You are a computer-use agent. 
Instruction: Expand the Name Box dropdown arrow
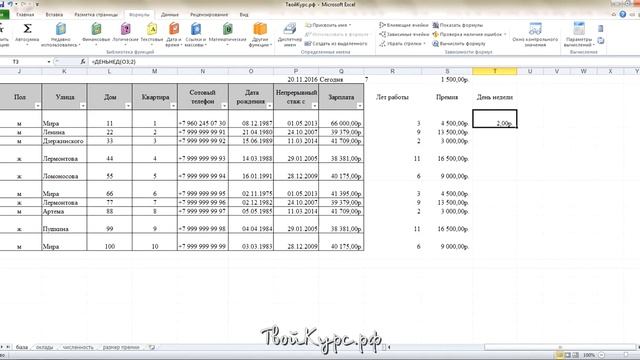pyautogui.click(x=49, y=62)
